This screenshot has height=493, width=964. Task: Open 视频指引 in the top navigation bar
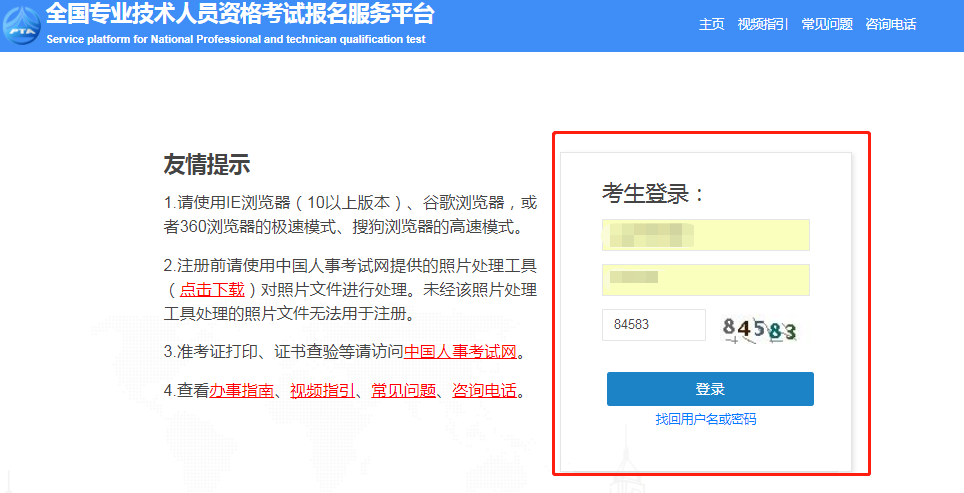click(x=762, y=24)
